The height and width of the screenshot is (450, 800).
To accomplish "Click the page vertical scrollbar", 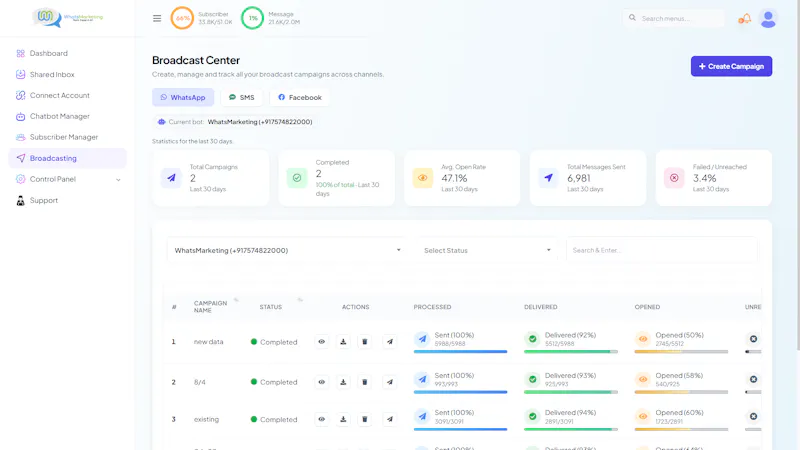I will tap(797, 173).
